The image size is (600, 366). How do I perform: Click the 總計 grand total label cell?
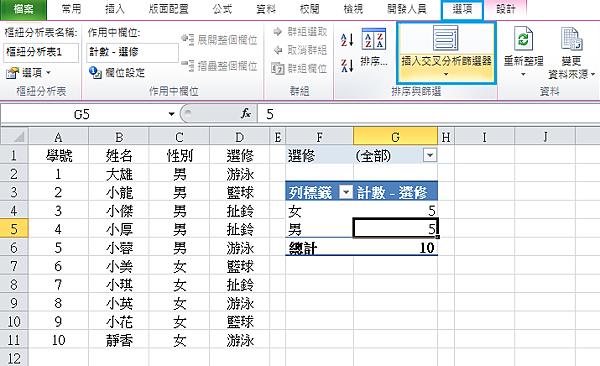point(319,248)
